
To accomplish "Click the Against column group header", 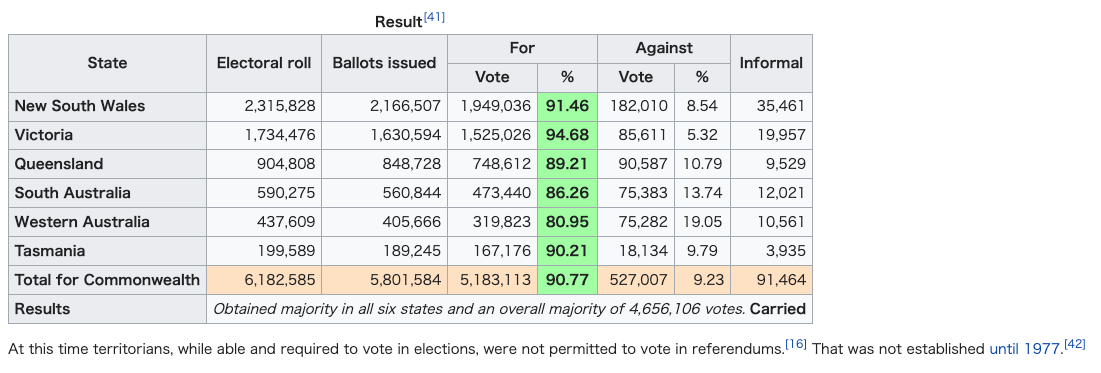I will click(x=664, y=48).
